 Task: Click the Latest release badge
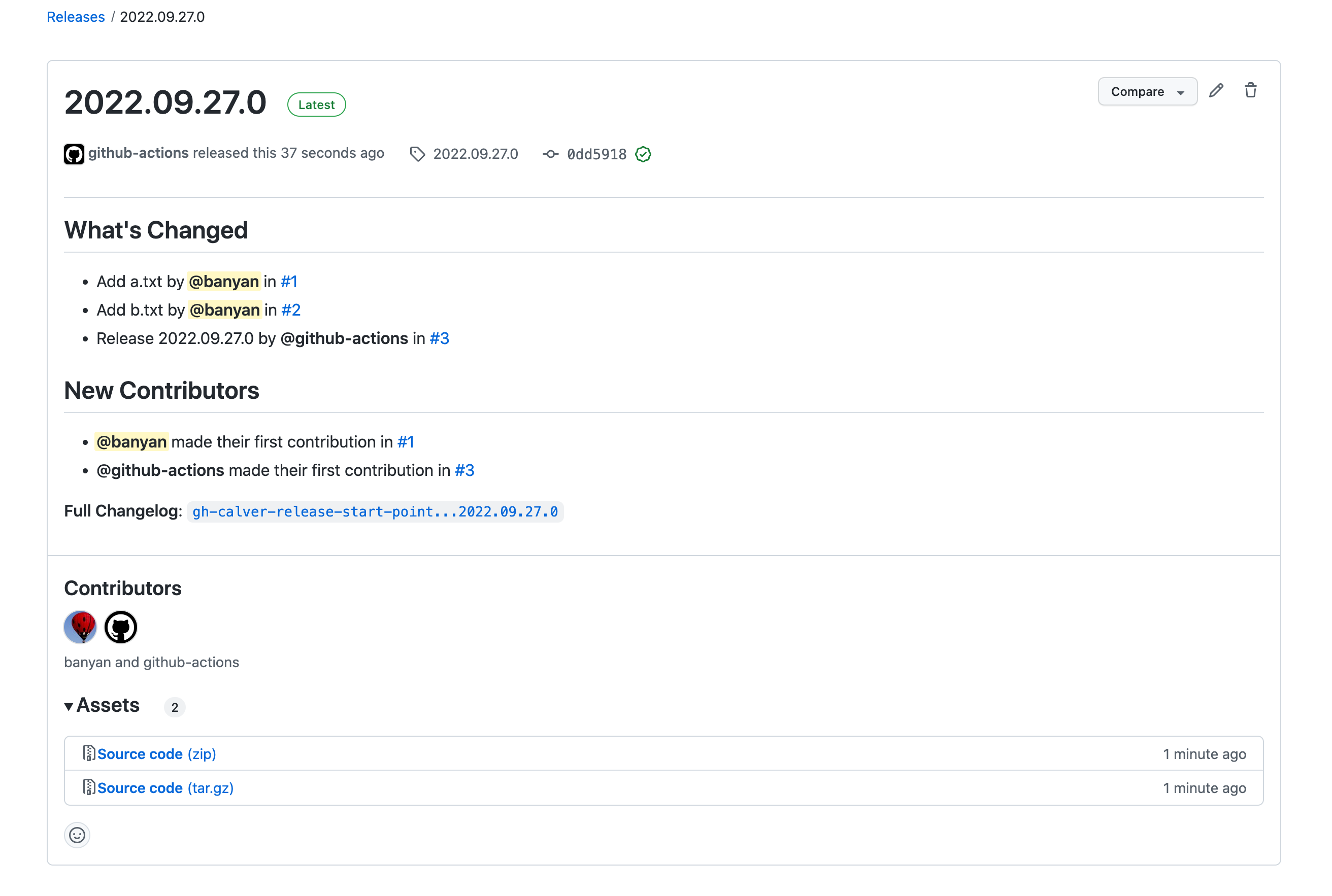coord(316,105)
